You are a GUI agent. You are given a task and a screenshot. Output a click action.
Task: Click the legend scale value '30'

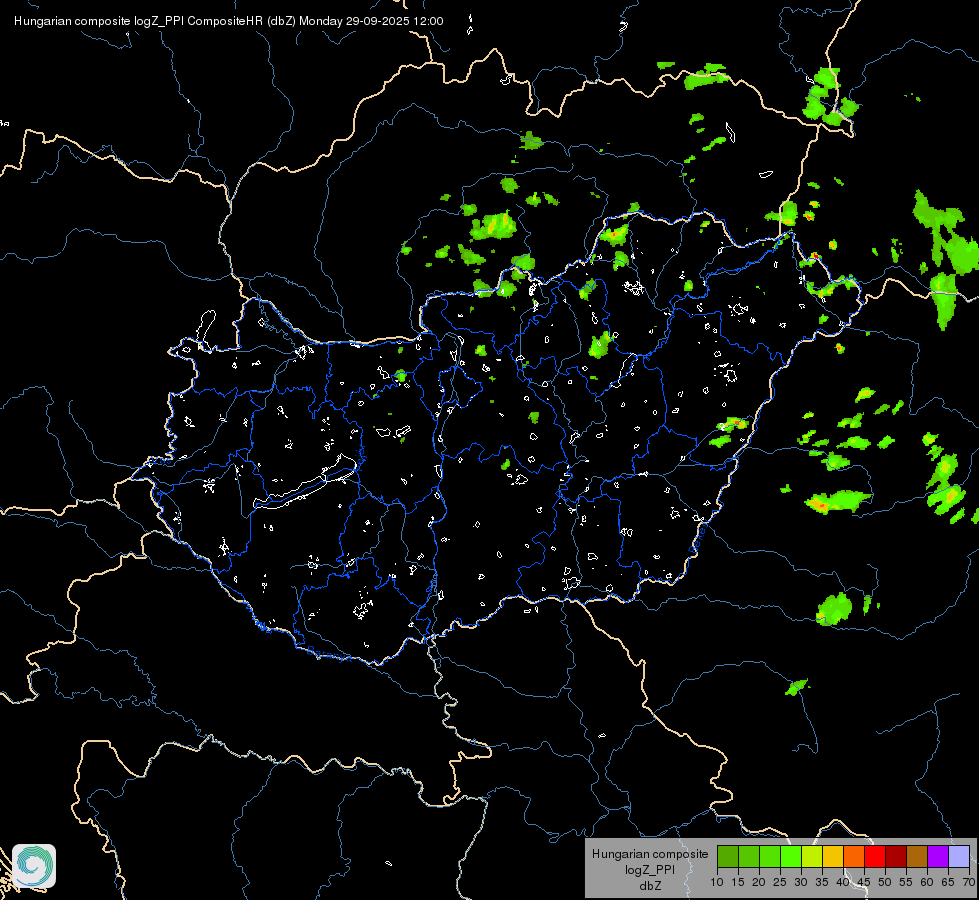tap(801, 883)
